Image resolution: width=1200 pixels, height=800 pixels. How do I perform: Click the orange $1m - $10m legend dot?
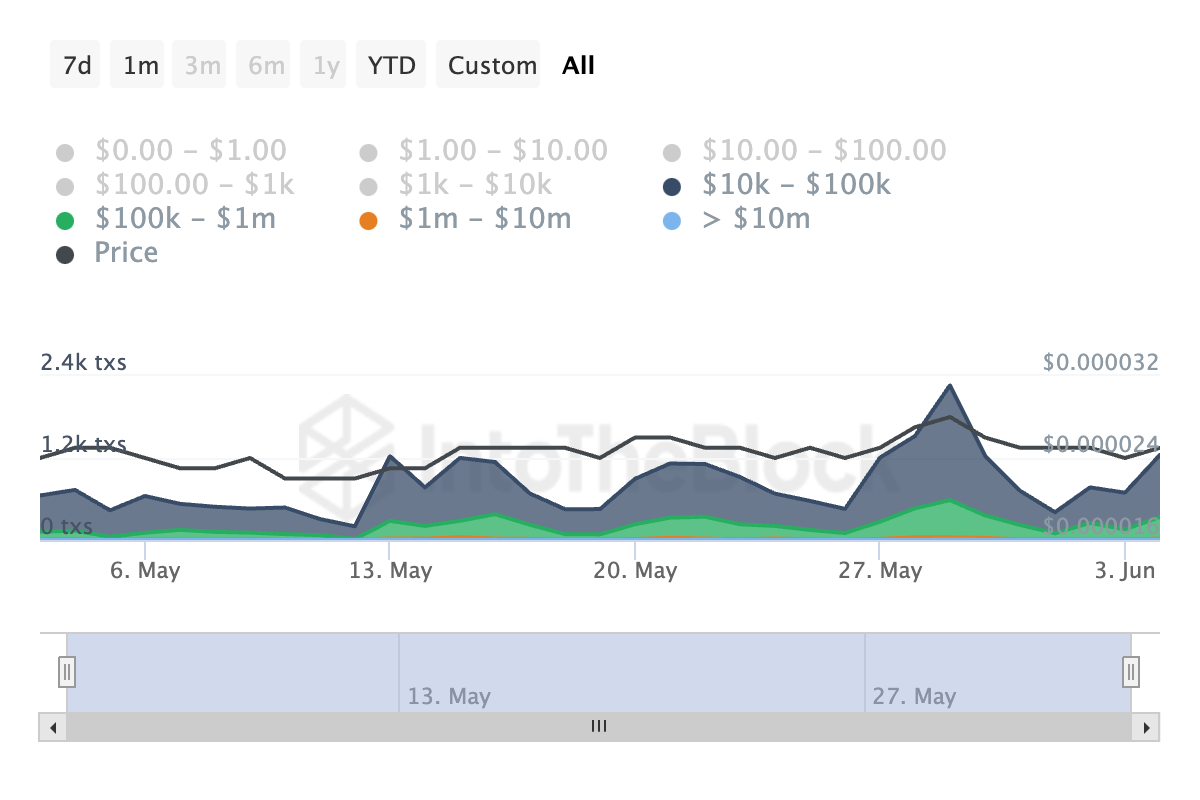[369, 221]
